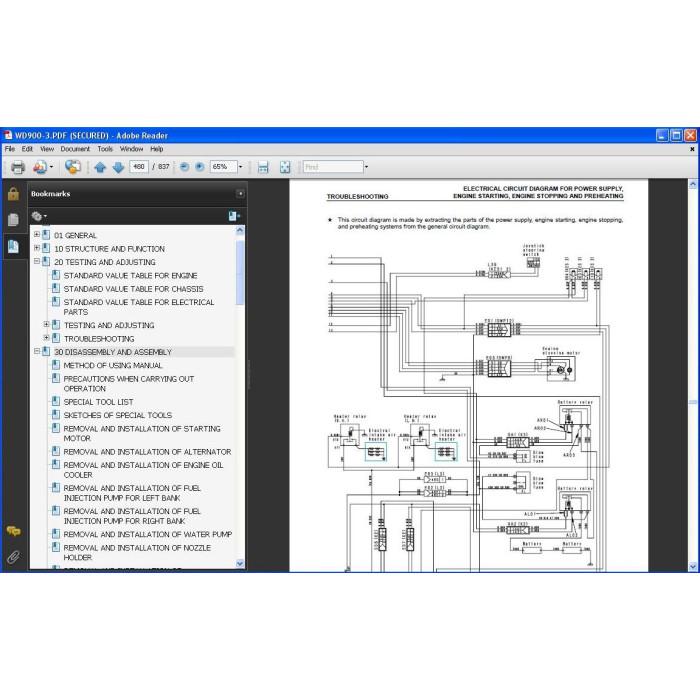Screen dimensions: 700x700
Task: Click document scroll down arrow
Action: [x=693, y=567]
